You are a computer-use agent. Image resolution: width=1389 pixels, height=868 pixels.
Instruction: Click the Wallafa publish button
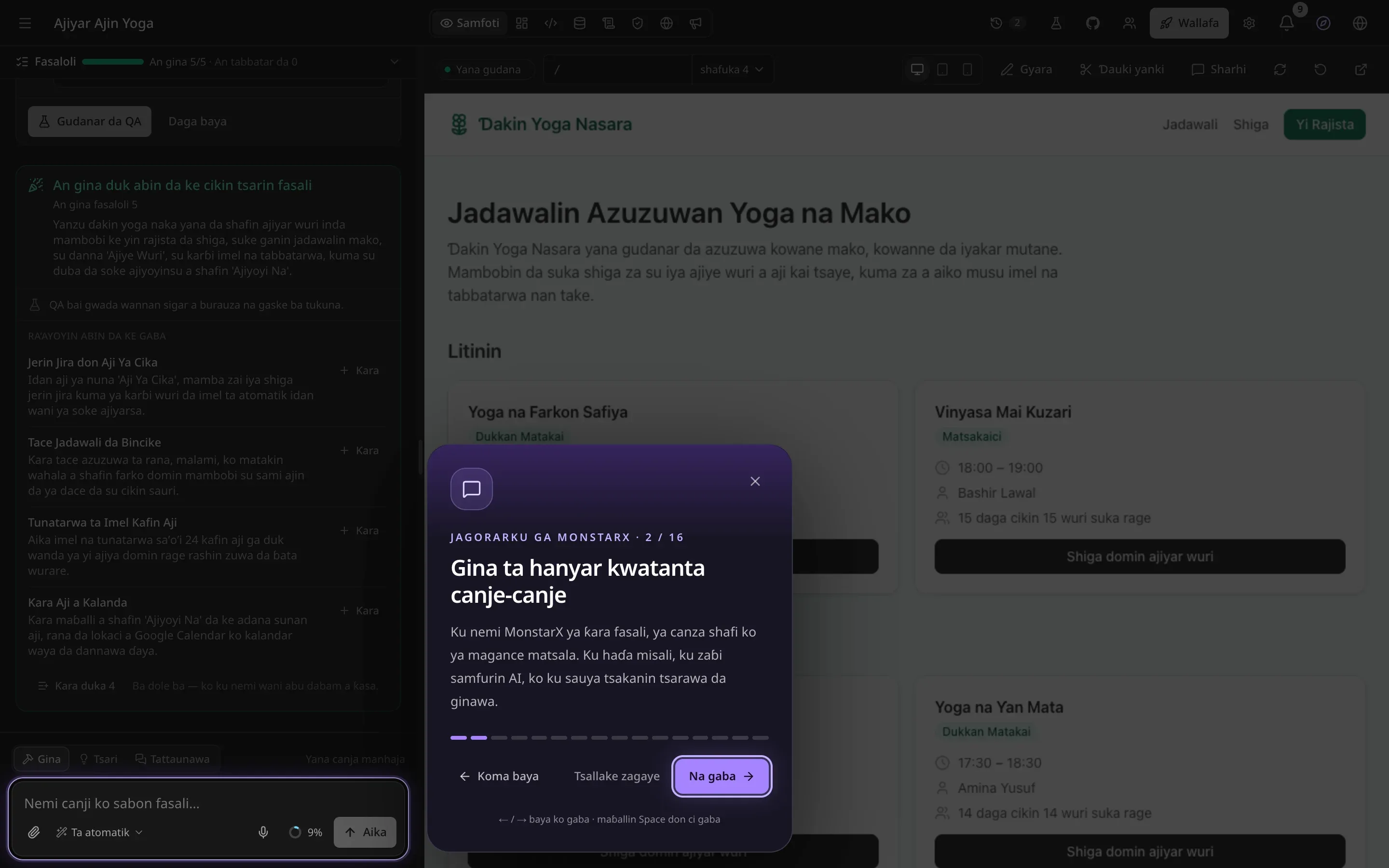pyautogui.click(x=1189, y=23)
